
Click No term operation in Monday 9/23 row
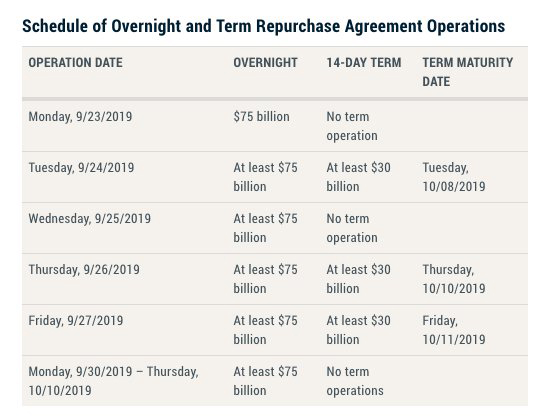(352, 126)
